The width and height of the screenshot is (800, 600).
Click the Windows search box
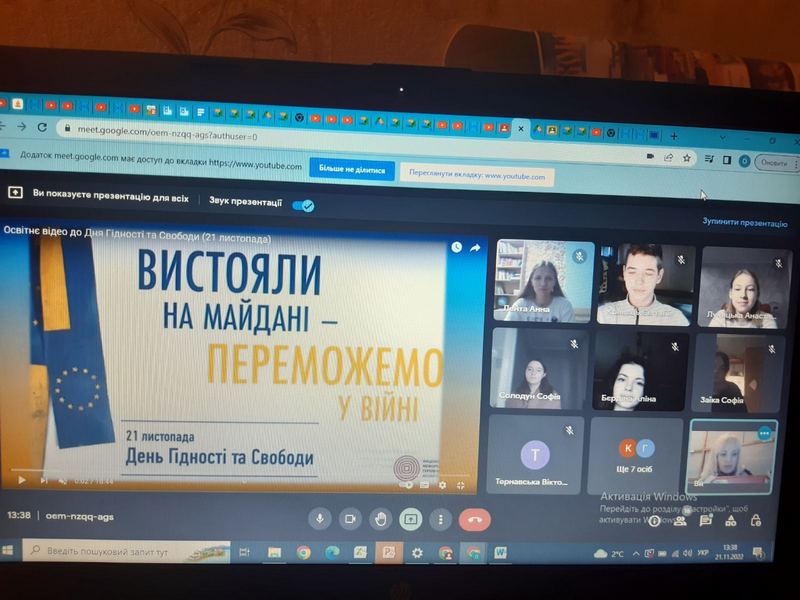(x=126, y=552)
